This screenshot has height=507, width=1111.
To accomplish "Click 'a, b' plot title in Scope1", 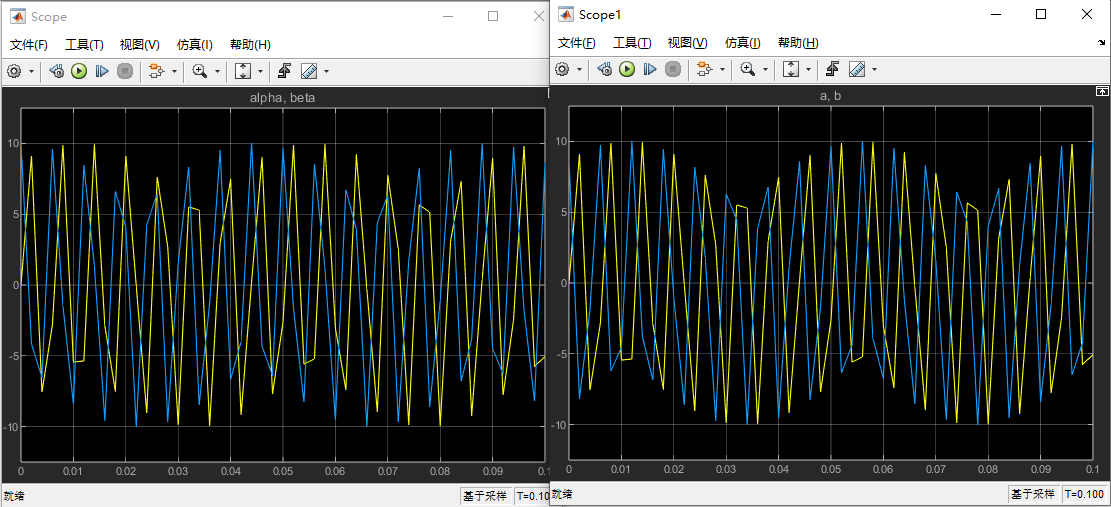I will 830,96.
